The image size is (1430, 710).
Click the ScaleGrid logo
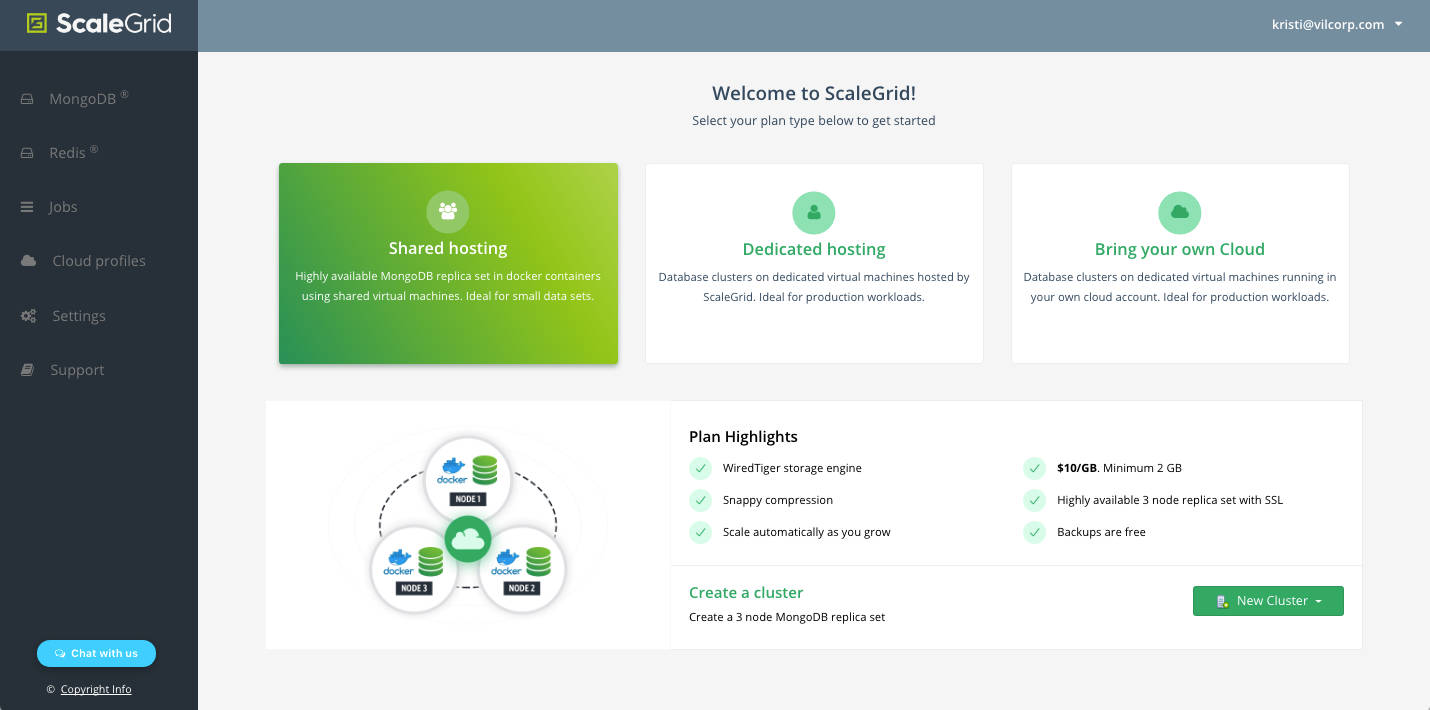pos(97,23)
